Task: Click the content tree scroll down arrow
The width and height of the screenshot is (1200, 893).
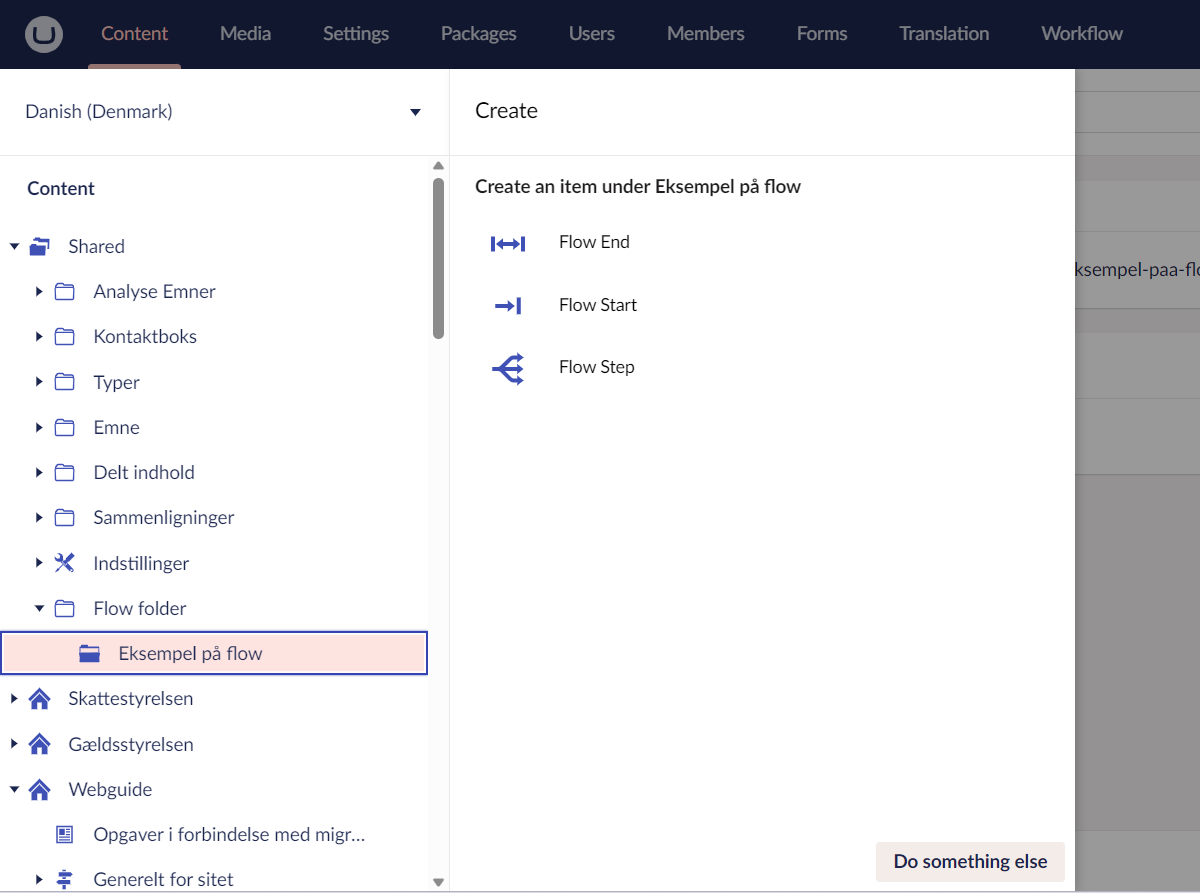Action: coord(438,881)
